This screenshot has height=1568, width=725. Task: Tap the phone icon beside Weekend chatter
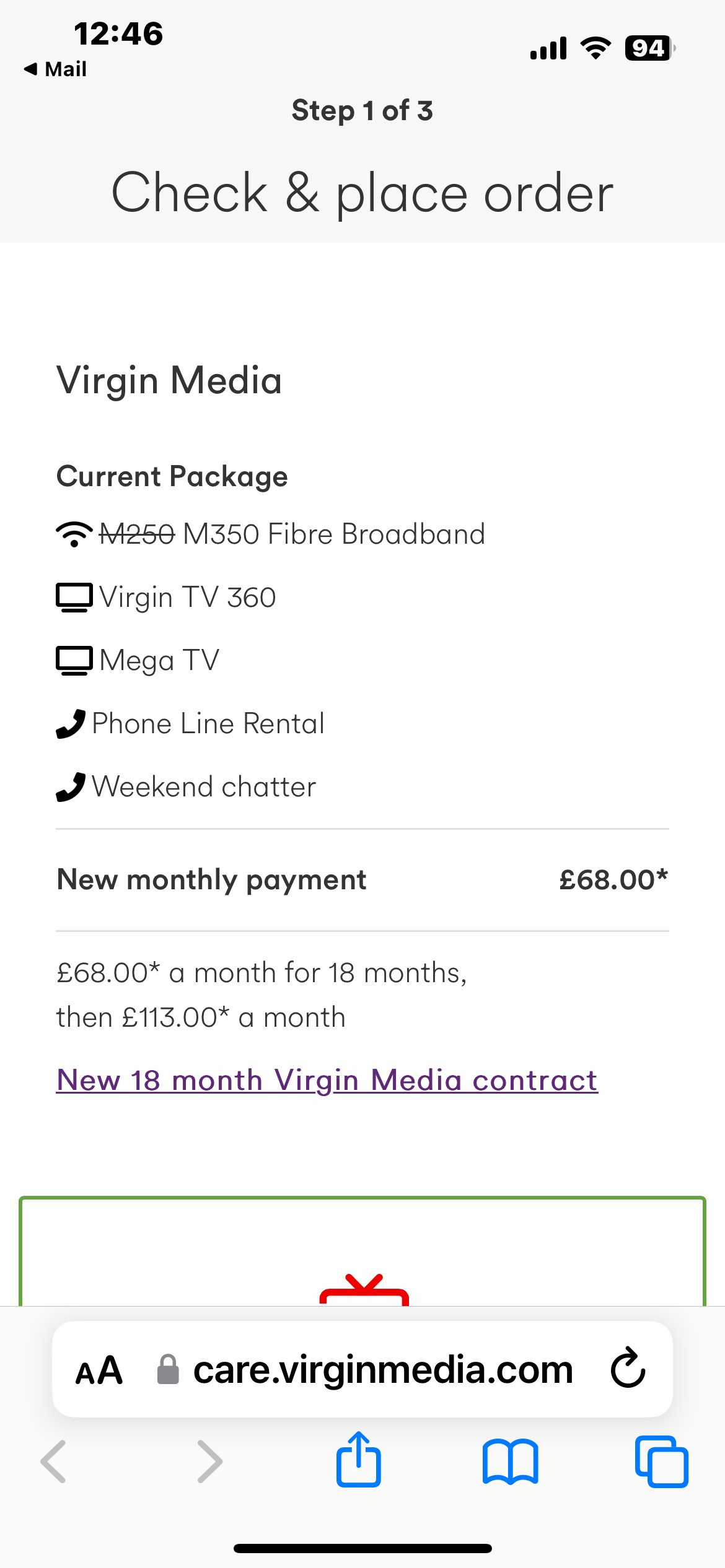(x=71, y=787)
